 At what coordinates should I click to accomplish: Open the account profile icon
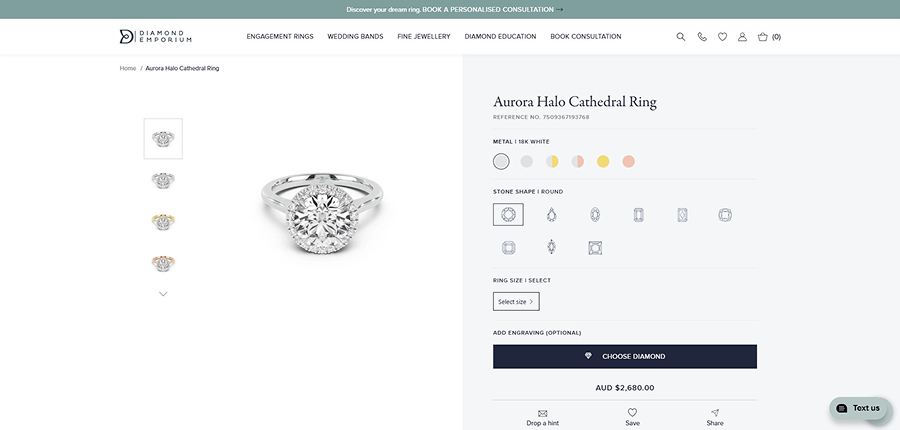(742, 37)
